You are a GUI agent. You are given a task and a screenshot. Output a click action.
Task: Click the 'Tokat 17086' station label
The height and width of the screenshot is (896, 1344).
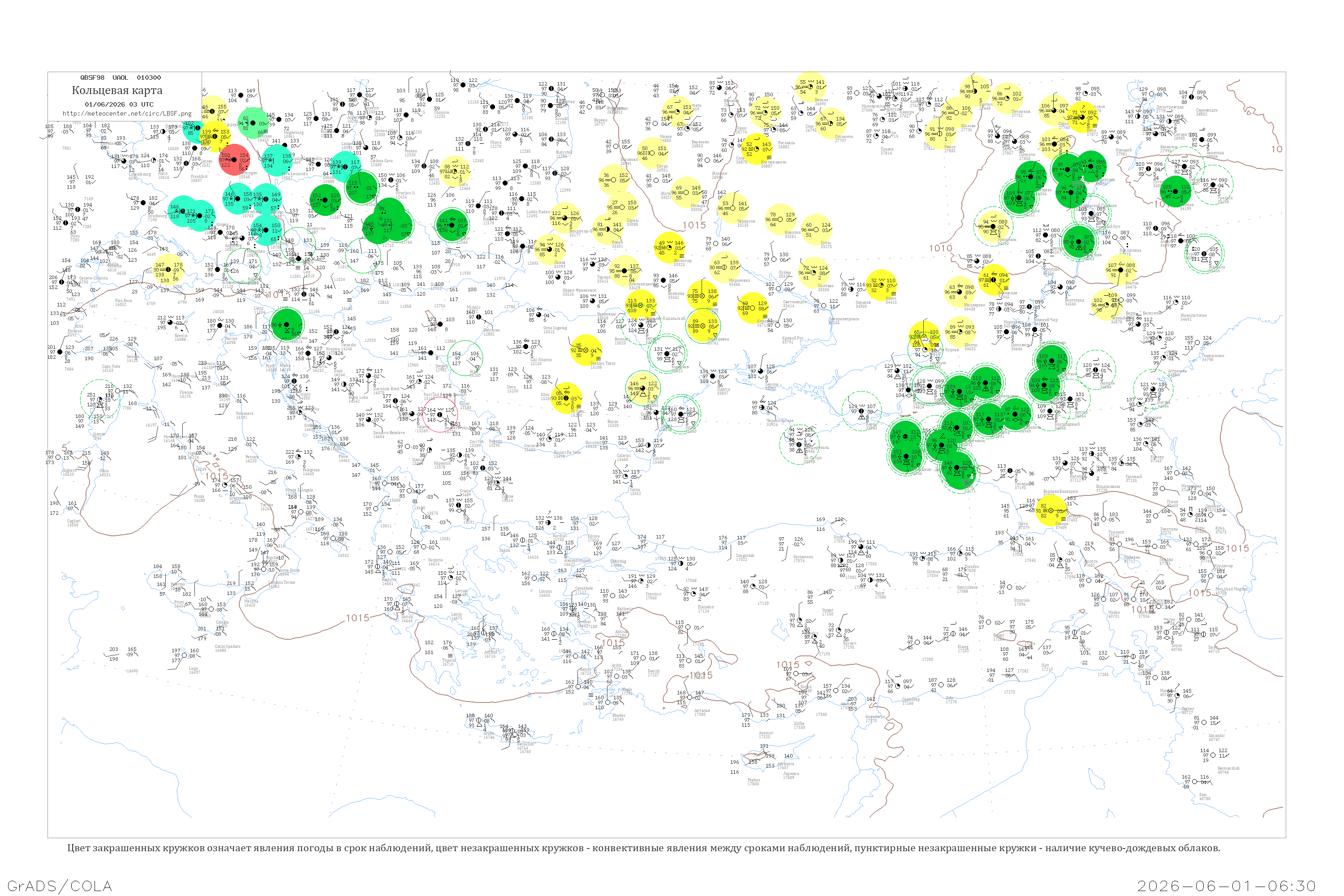coord(880,595)
